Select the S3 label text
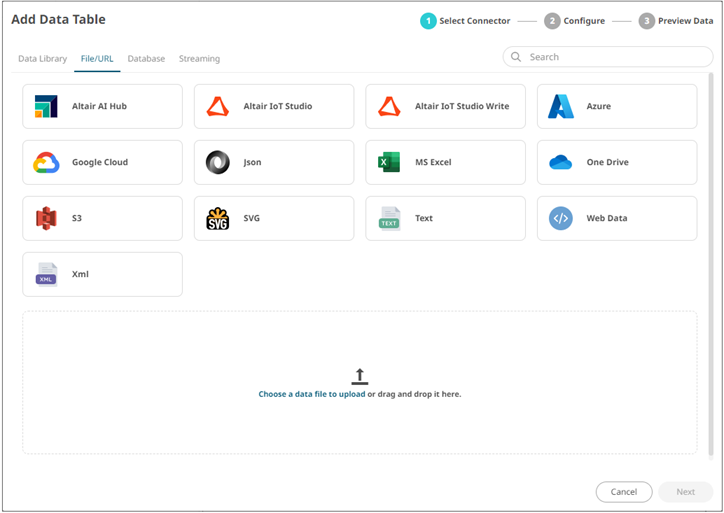The height and width of the screenshot is (513, 724). coord(77,218)
